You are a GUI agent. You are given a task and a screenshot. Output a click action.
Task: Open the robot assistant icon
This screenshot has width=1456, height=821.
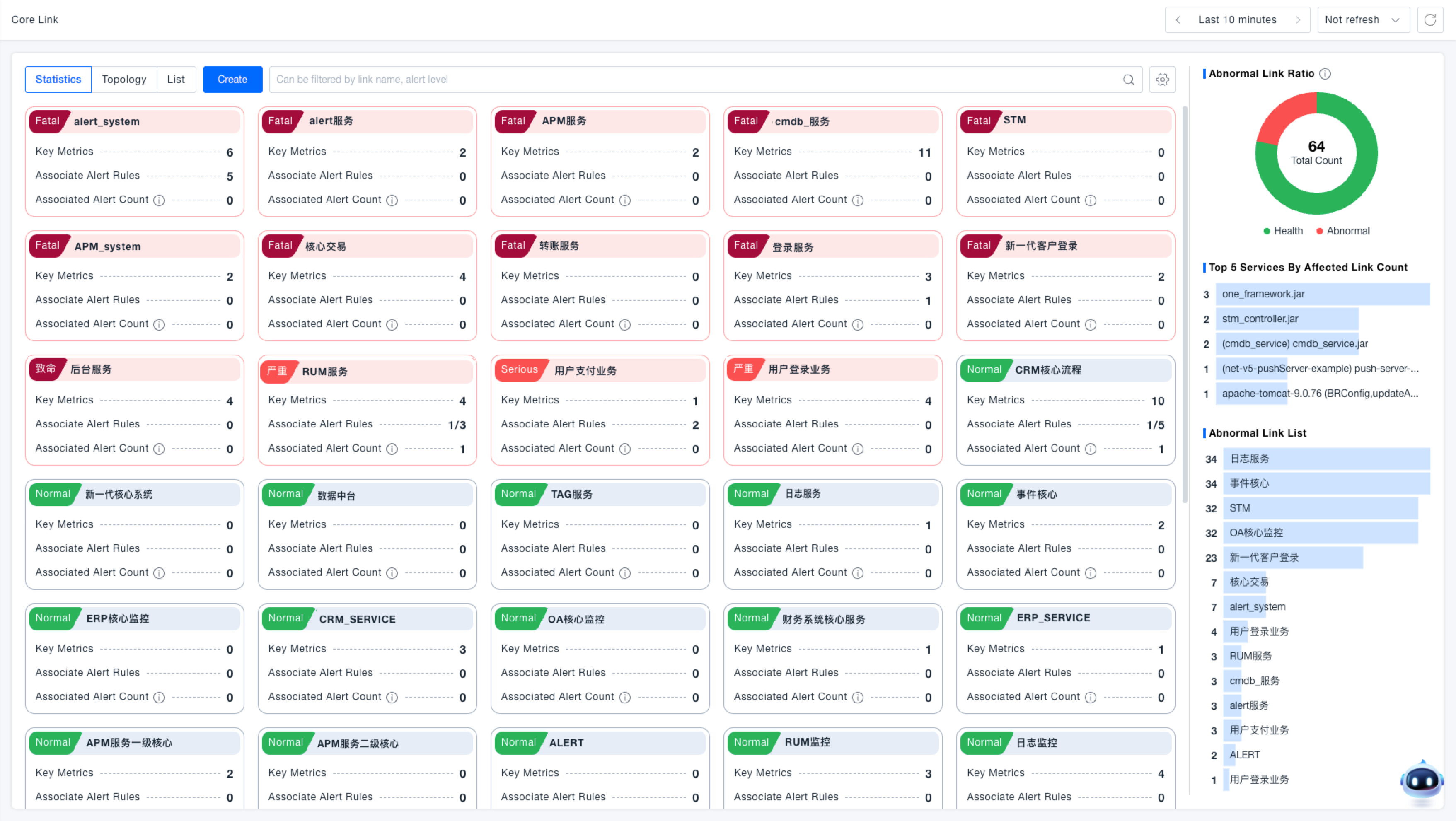1422,781
